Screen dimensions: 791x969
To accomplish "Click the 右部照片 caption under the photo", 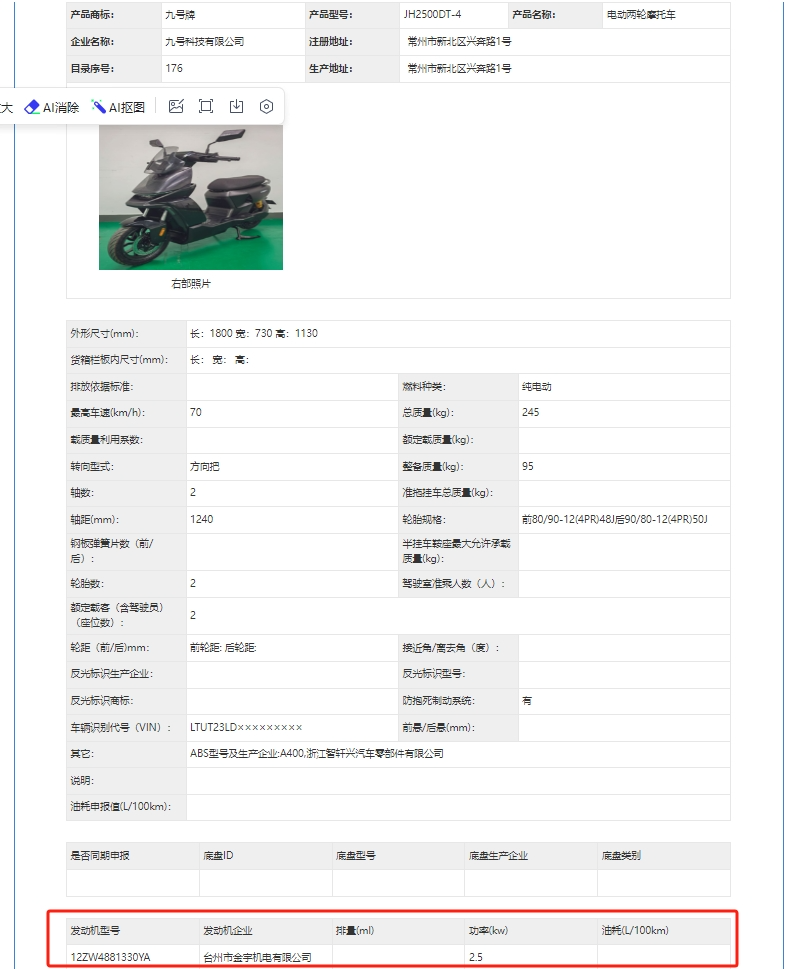I will [191, 284].
